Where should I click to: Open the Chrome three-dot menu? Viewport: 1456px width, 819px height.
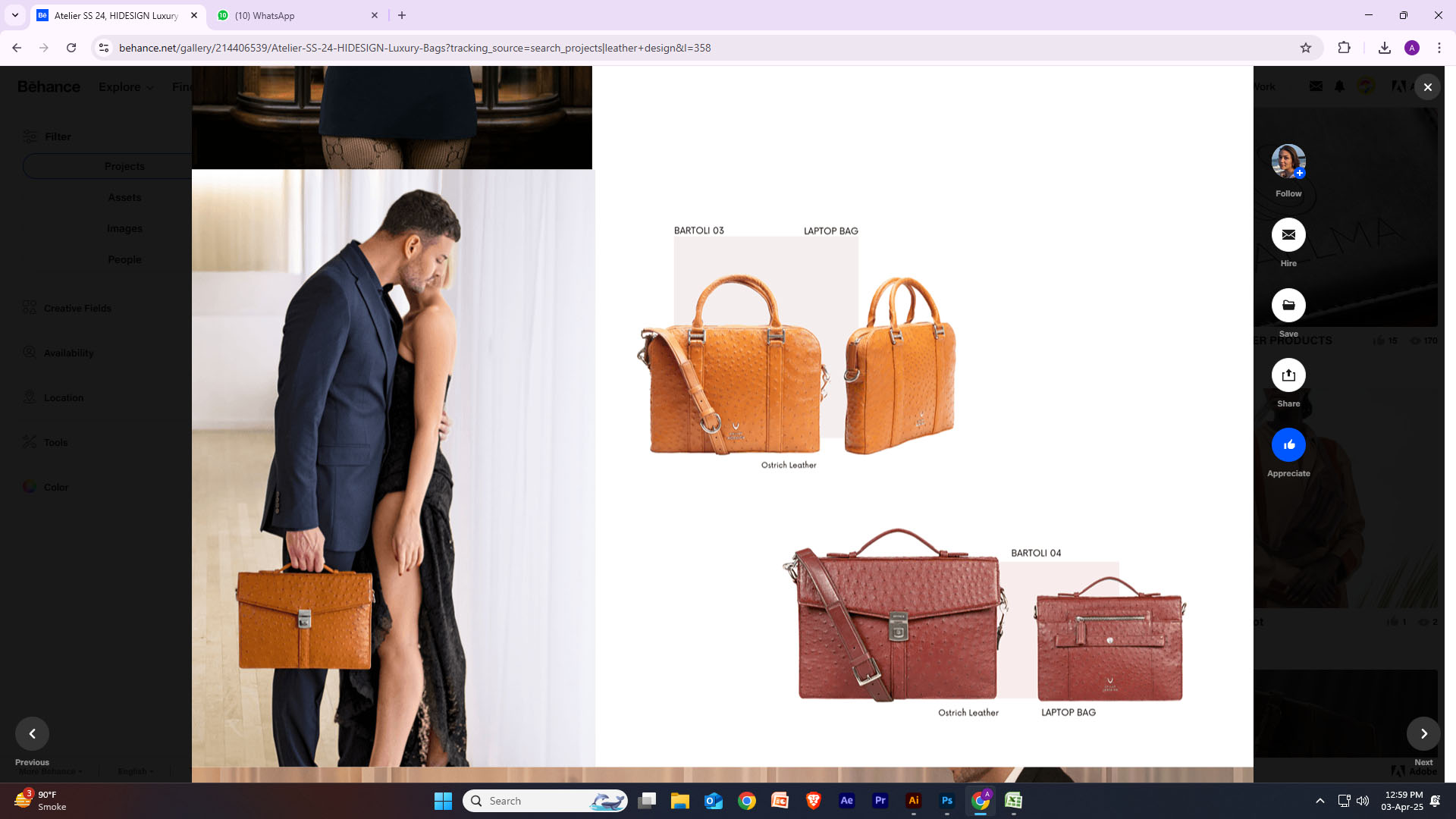pos(1439,48)
